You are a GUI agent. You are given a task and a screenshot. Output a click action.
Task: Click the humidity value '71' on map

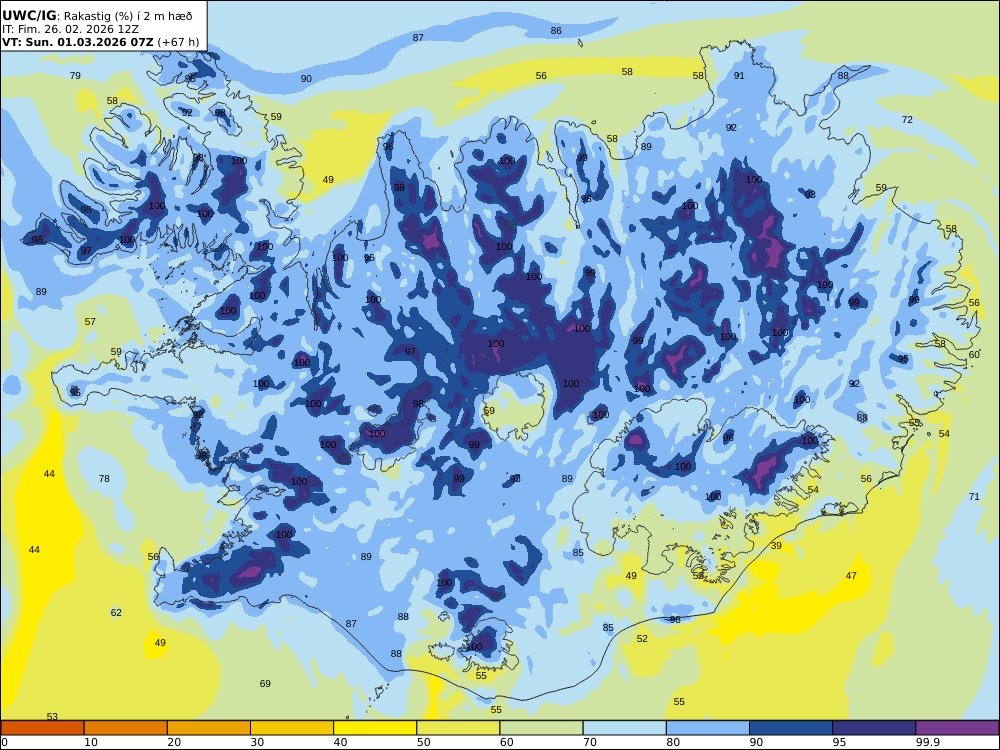coord(974,496)
